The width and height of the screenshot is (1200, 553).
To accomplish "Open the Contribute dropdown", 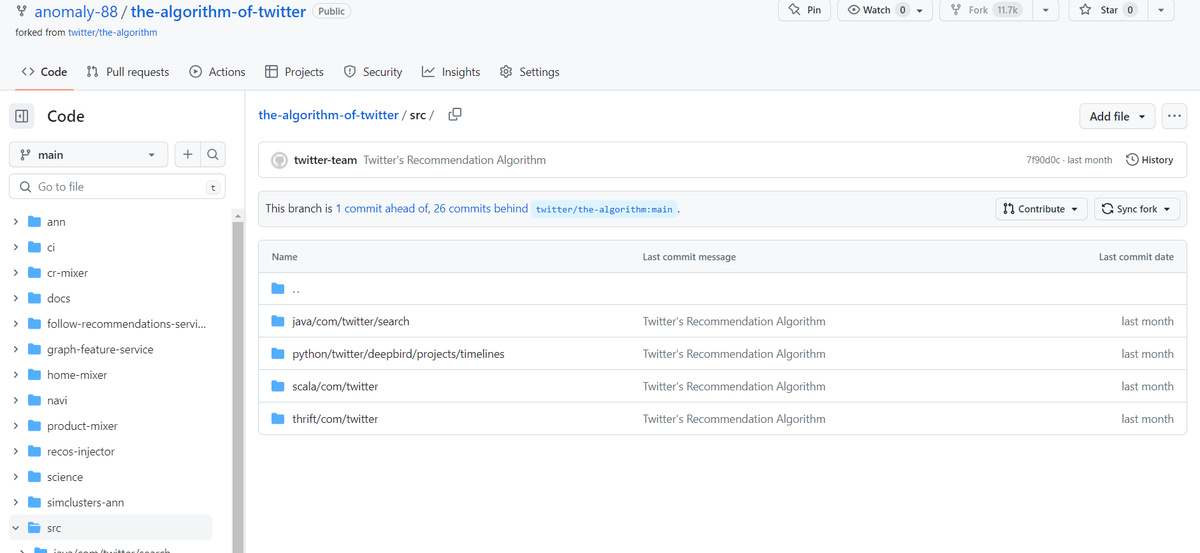I will (1041, 209).
